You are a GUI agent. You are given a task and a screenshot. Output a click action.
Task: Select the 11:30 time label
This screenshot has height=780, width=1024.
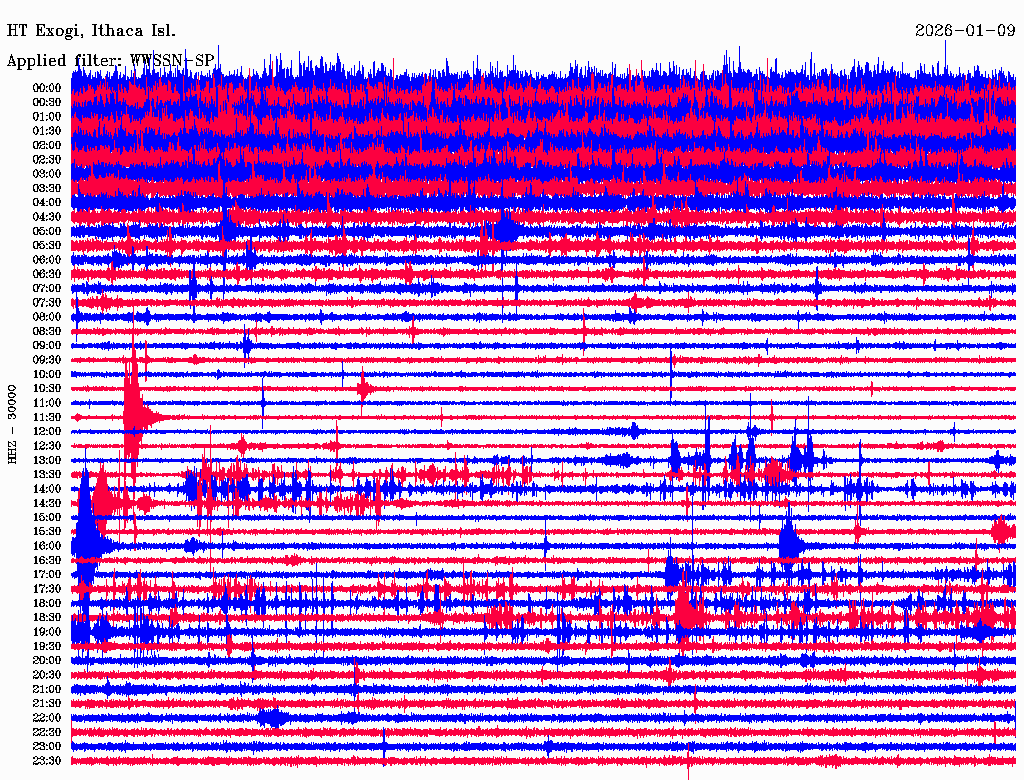[x=47, y=417]
